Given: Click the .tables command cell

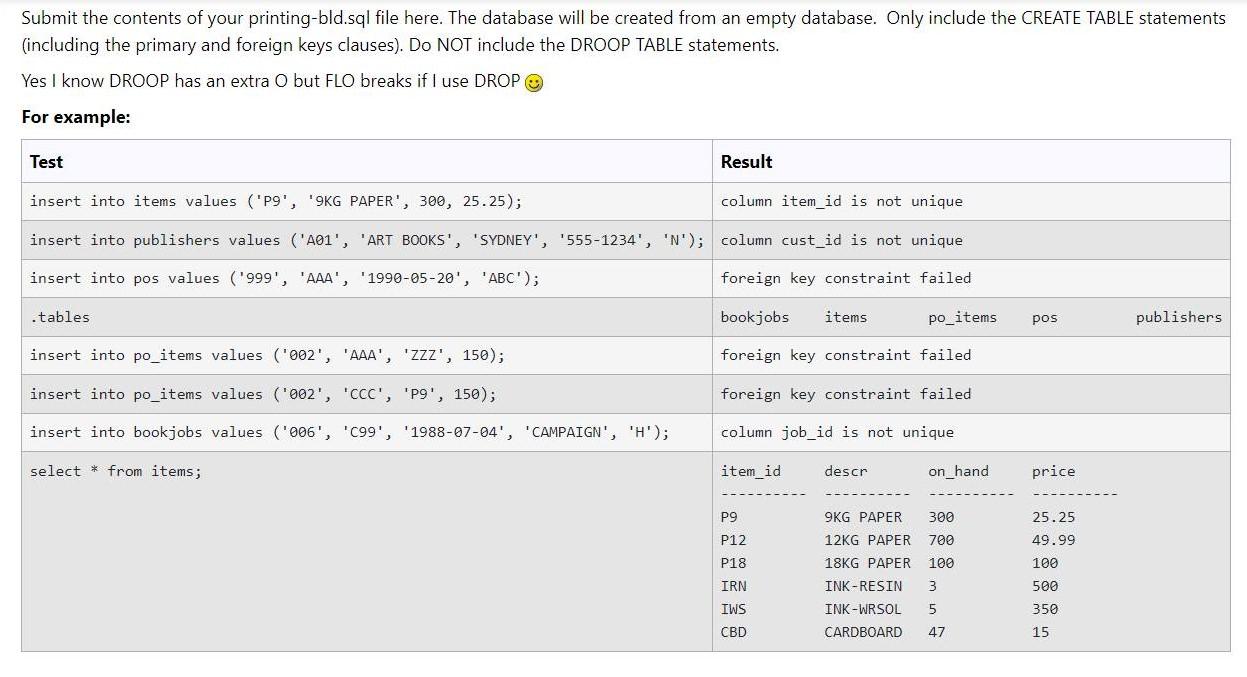Looking at the screenshot, I should coord(61,317).
